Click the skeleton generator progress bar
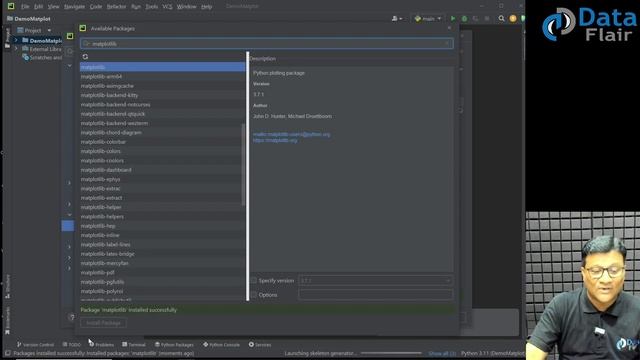The height and width of the screenshot is (360, 640). coord(391,353)
